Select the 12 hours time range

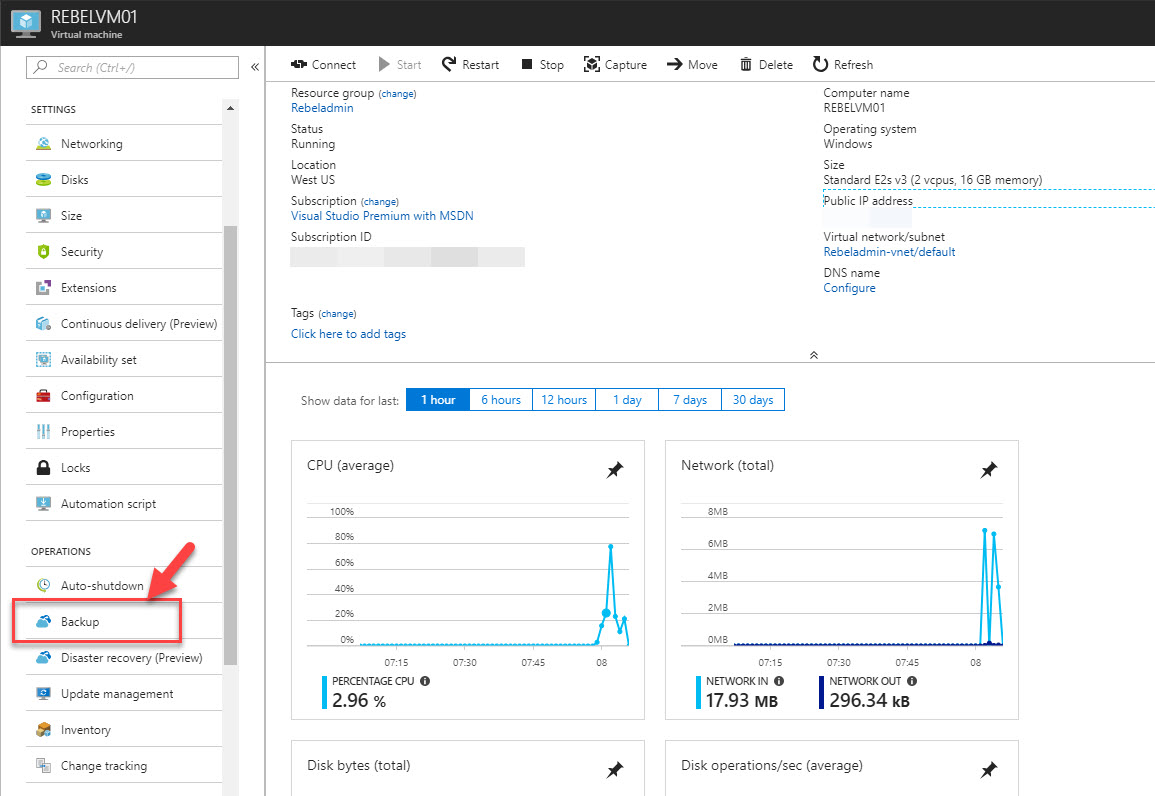pyautogui.click(x=564, y=400)
